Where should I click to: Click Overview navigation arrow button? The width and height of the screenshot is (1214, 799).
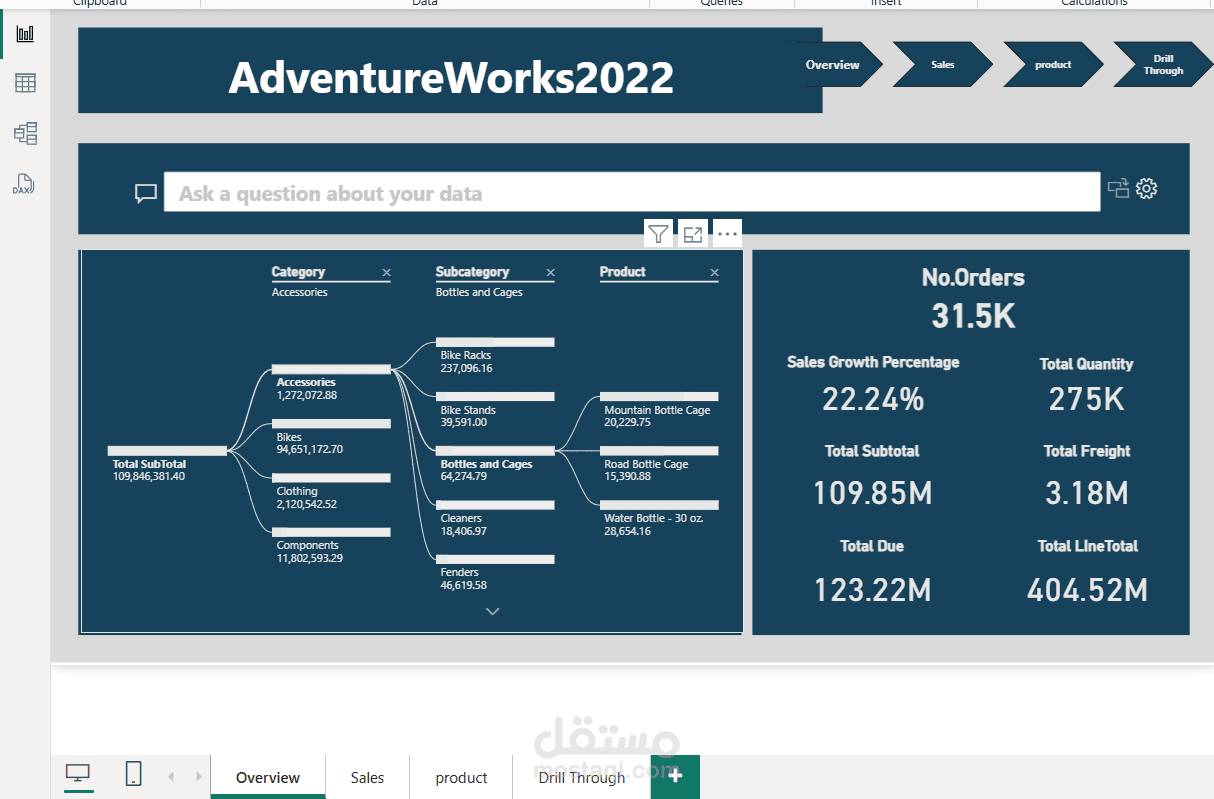838,65
